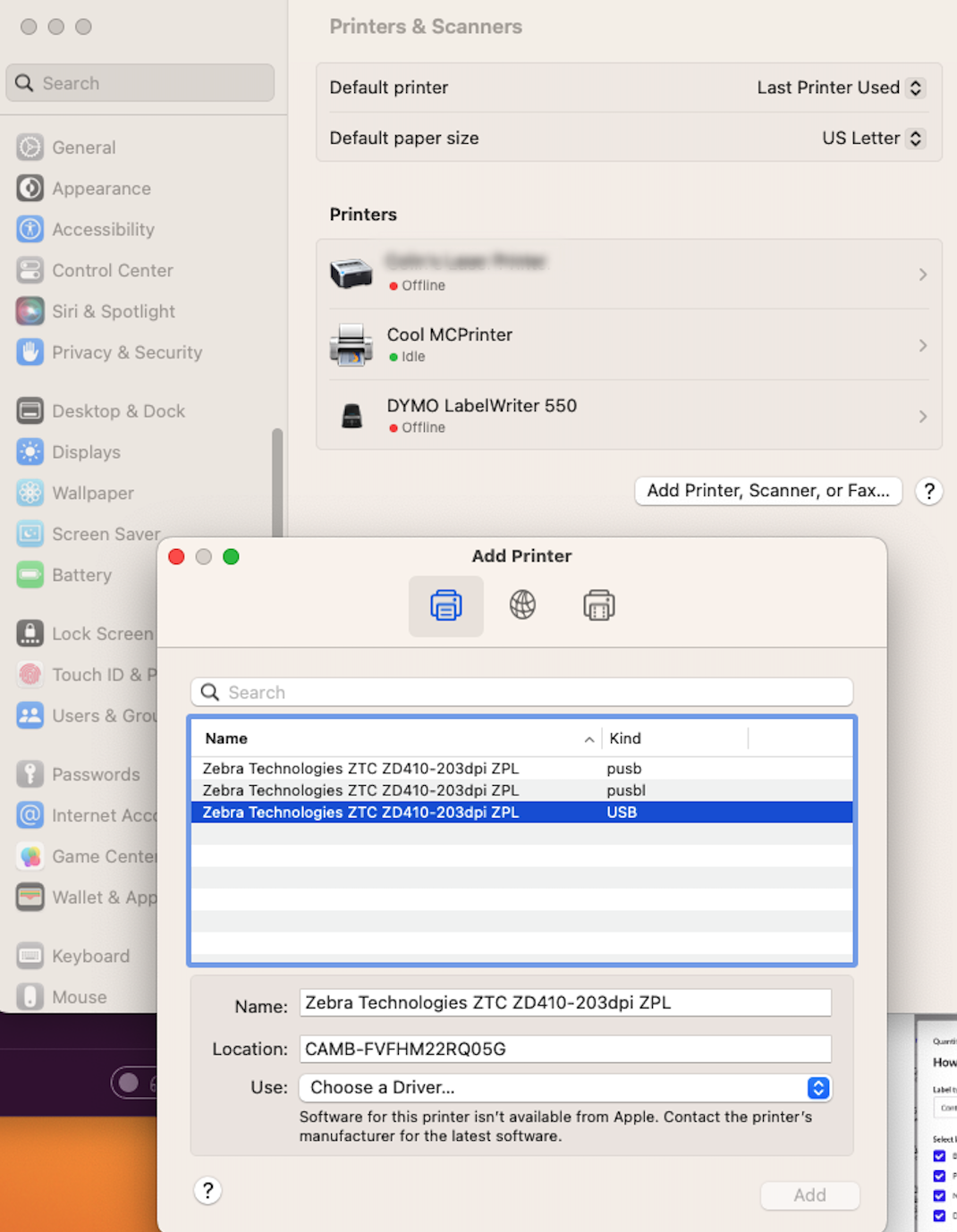Screen dimensions: 957x1232
Task: Click the Location text field
Action: [x=565, y=1049]
